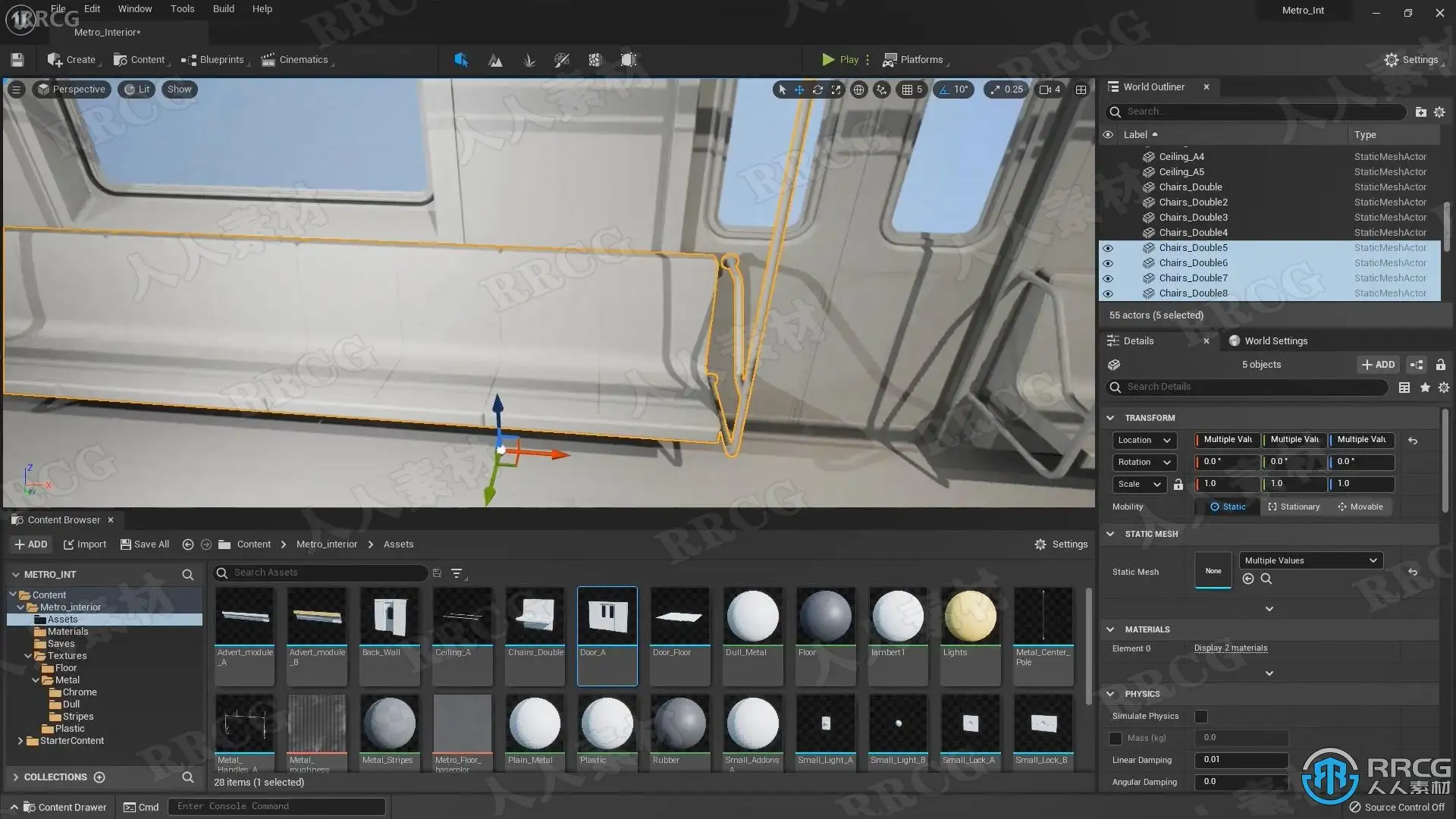The height and width of the screenshot is (819, 1456).
Task: Open the Multiple Values static mesh dropdown
Action: (1310, 560)
